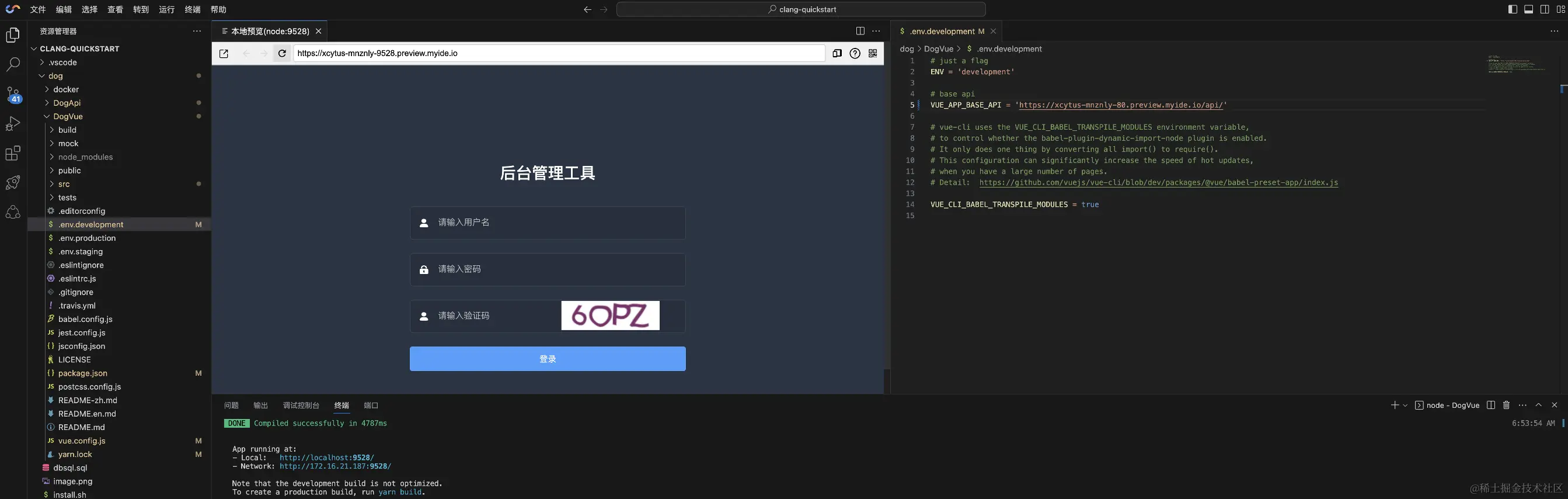
Task: Open the Explorer view in activity bar
Action: tap(13, 35)
